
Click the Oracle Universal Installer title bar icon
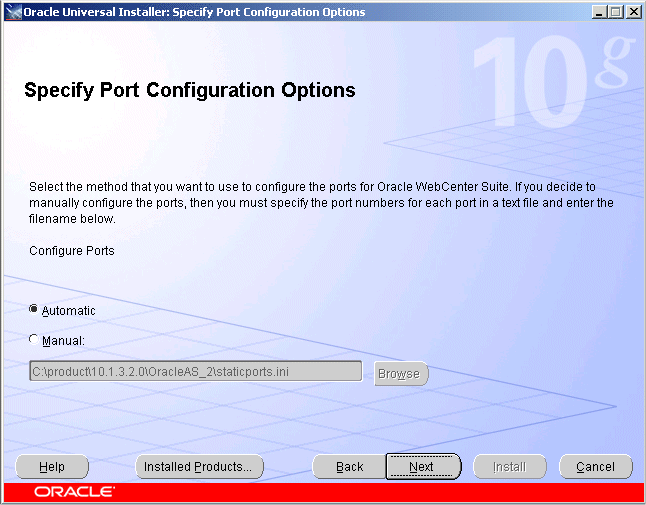click(13, 12)
